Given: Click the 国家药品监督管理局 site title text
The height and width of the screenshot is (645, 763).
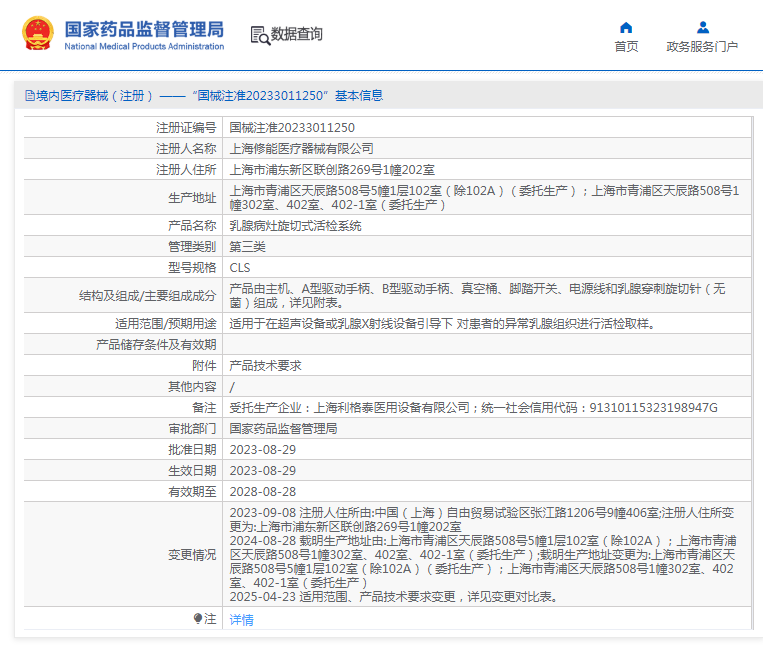Looking at the screenshot, I should (144, 29).
